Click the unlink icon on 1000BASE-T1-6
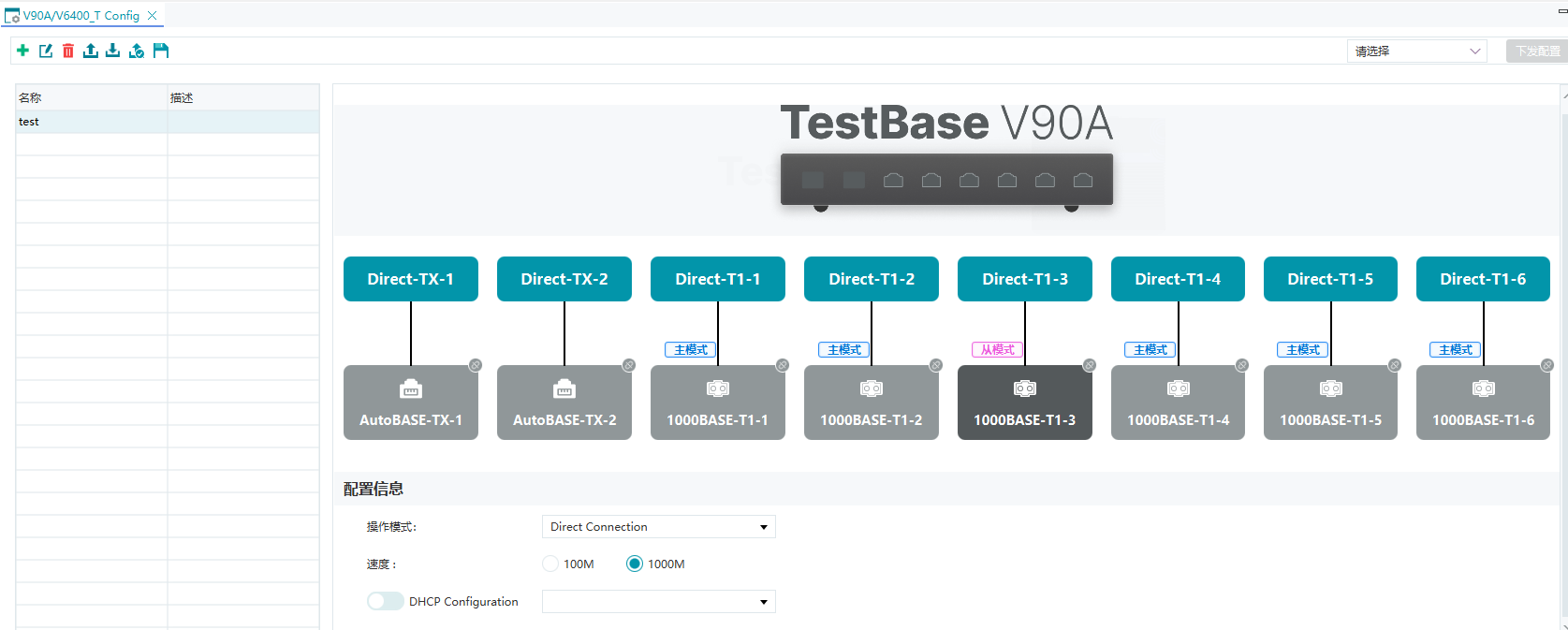The width and height of the screenshot is (1568, 630). [1547, 365]
